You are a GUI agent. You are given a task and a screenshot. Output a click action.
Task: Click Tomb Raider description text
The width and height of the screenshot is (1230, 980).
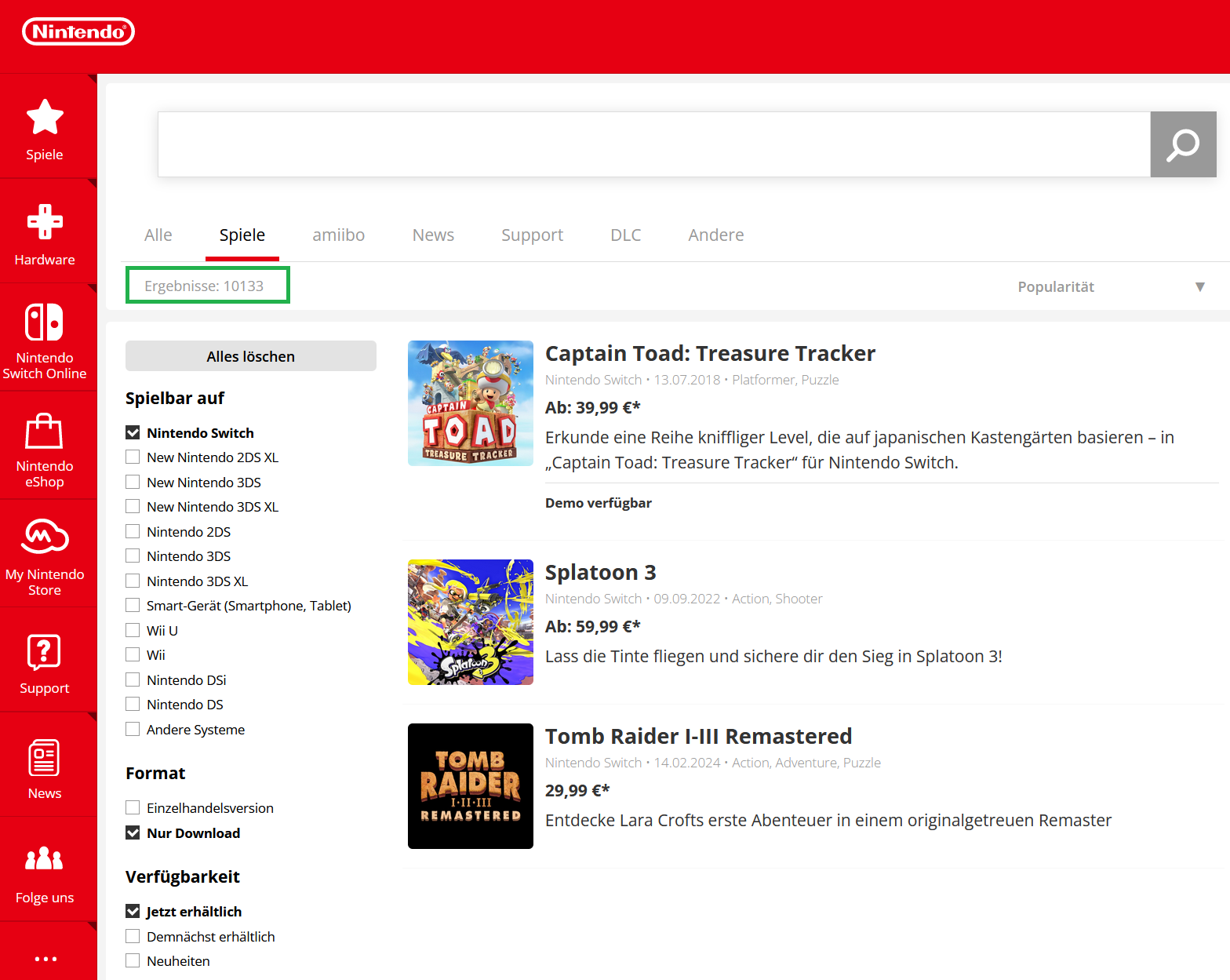(x=828, y=820)
